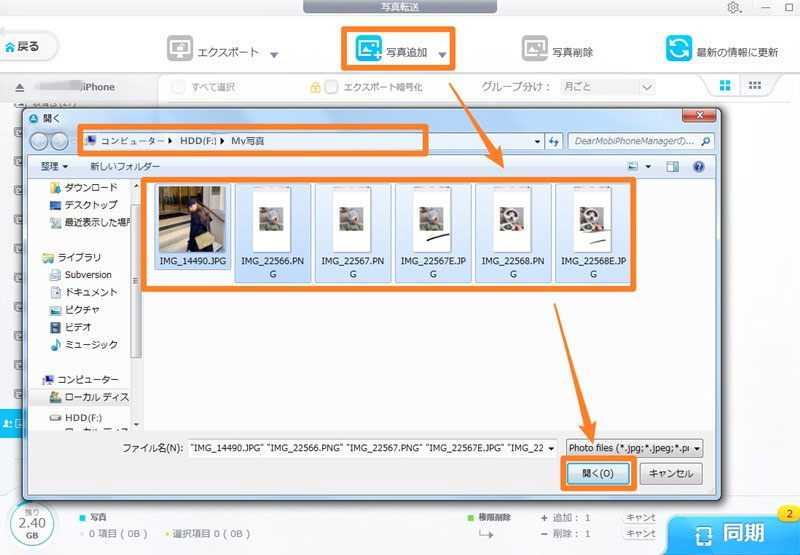Select ミュージック library
Screen dimensions: 800x555
(x=84, y=345)
